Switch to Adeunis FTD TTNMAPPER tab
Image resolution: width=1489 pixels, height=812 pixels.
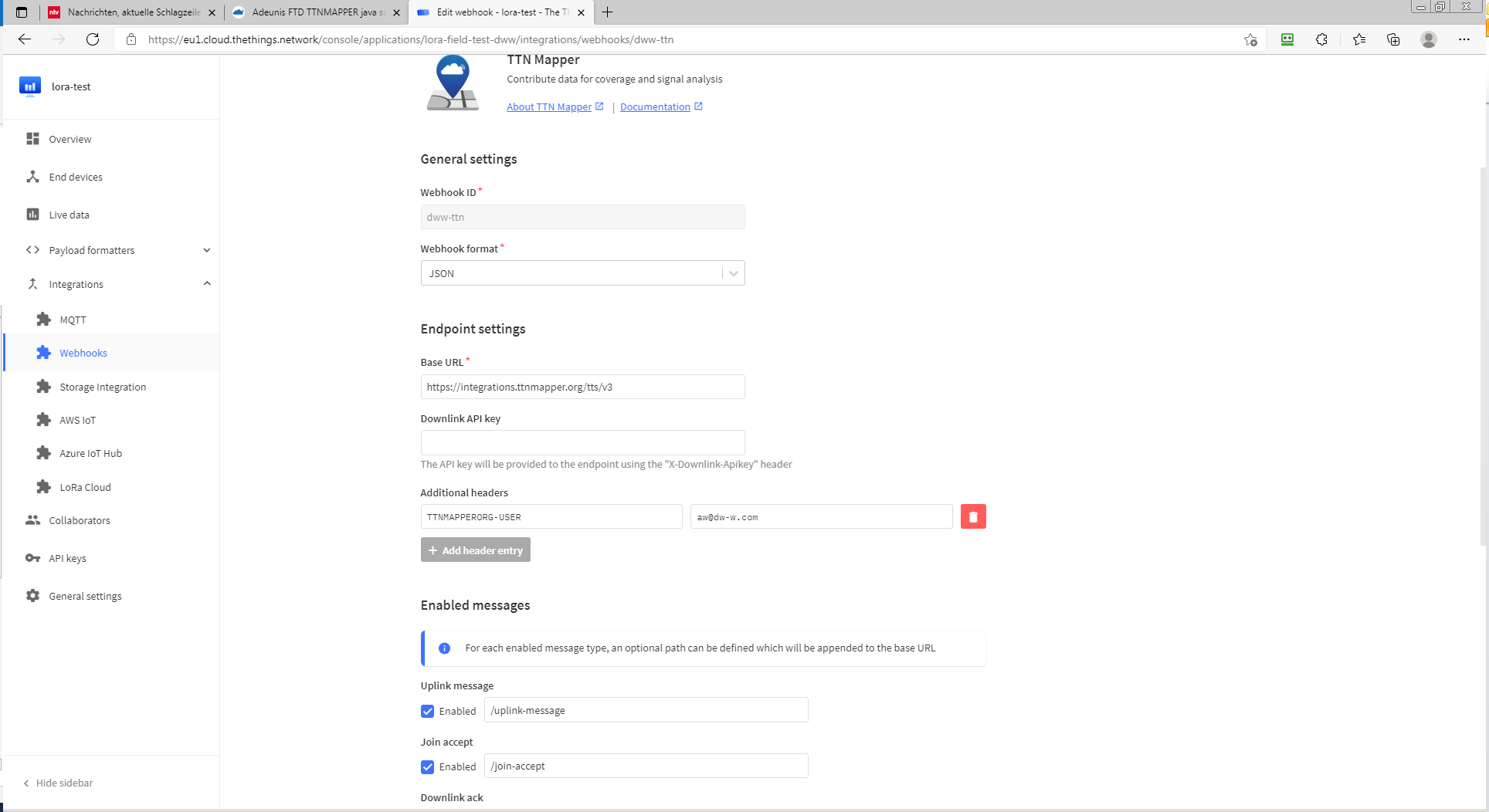pyautogui.click(x=317, y=12)
